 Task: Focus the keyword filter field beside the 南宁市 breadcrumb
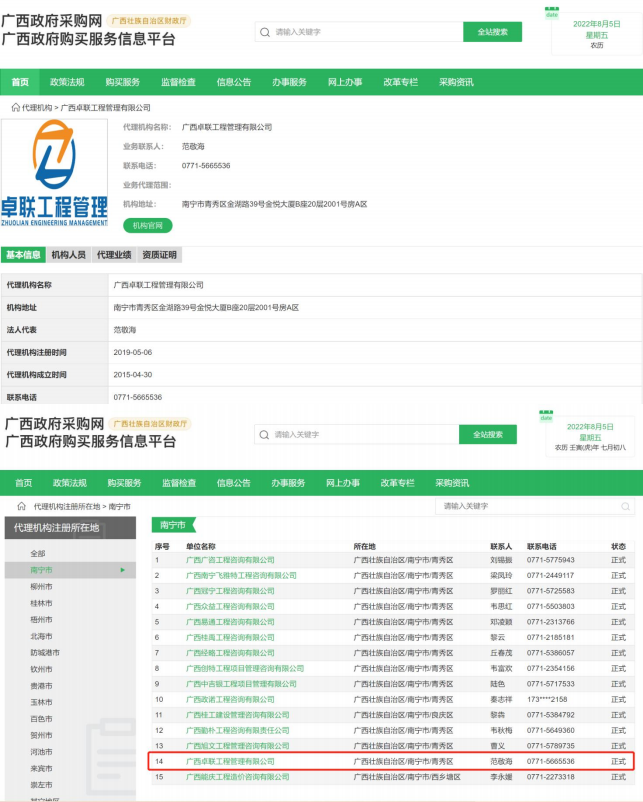(x=535, y=506)
